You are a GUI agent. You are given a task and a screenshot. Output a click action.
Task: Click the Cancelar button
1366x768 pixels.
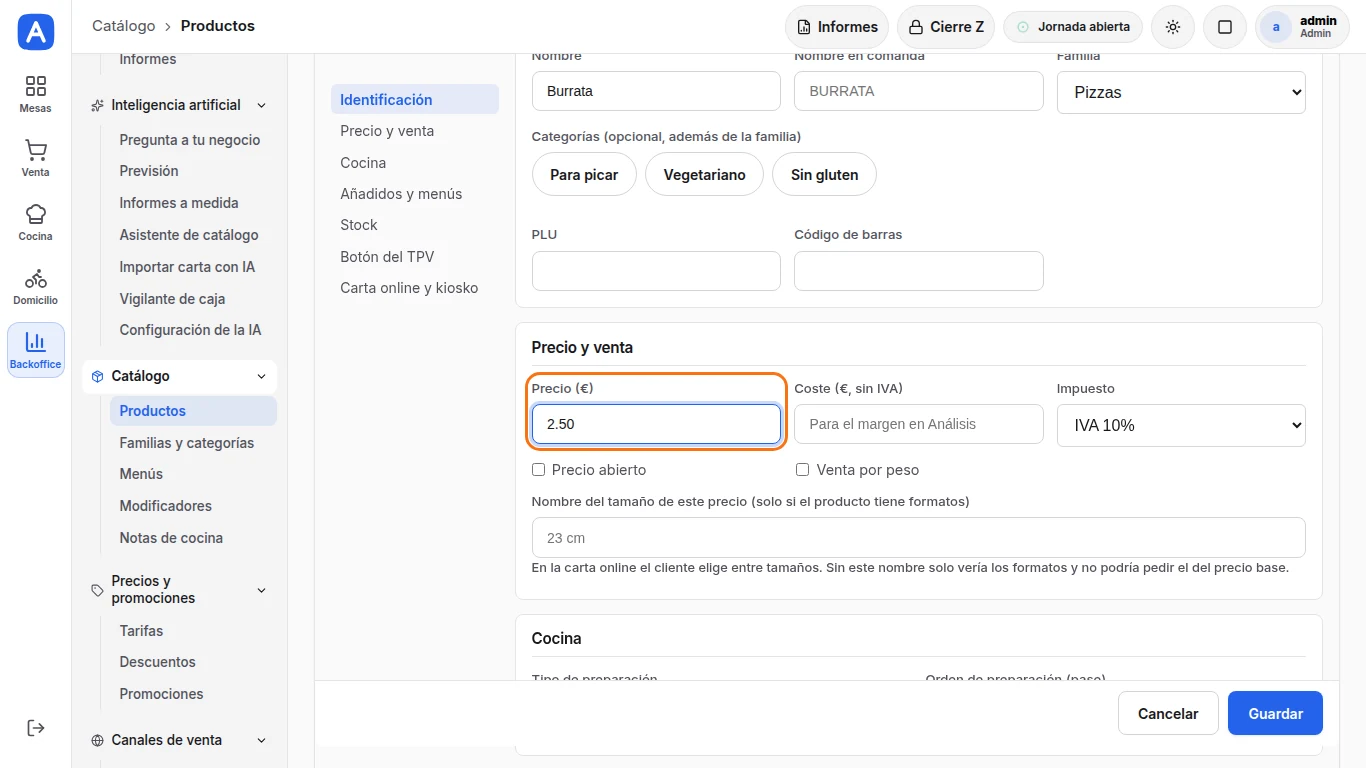tap(1168, 713)
